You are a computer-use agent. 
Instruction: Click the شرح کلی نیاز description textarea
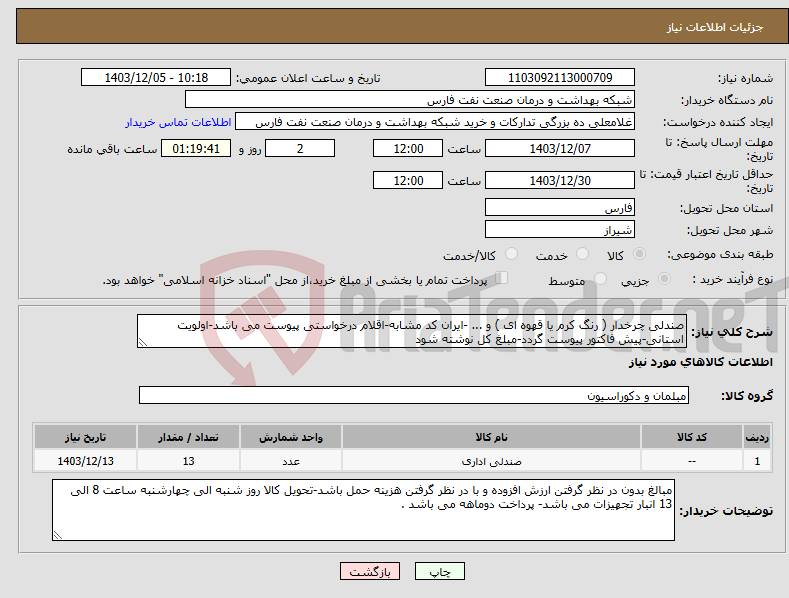click(x=412, y=331)
